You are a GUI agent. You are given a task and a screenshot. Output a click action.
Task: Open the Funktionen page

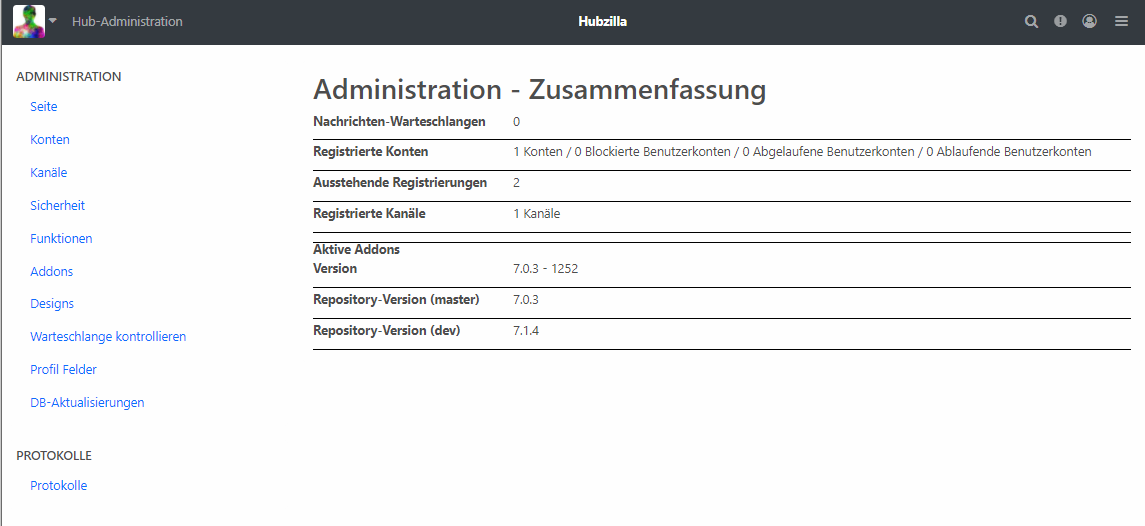click(x=61, y=238)
